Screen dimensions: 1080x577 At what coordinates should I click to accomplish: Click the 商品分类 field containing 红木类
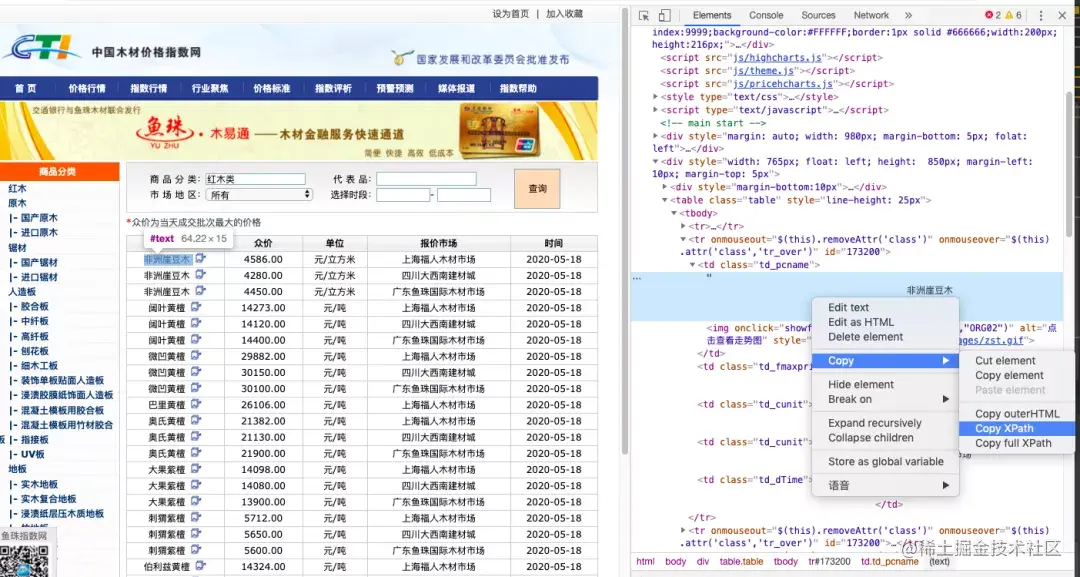pyautogui.click(x=255, y=179)
